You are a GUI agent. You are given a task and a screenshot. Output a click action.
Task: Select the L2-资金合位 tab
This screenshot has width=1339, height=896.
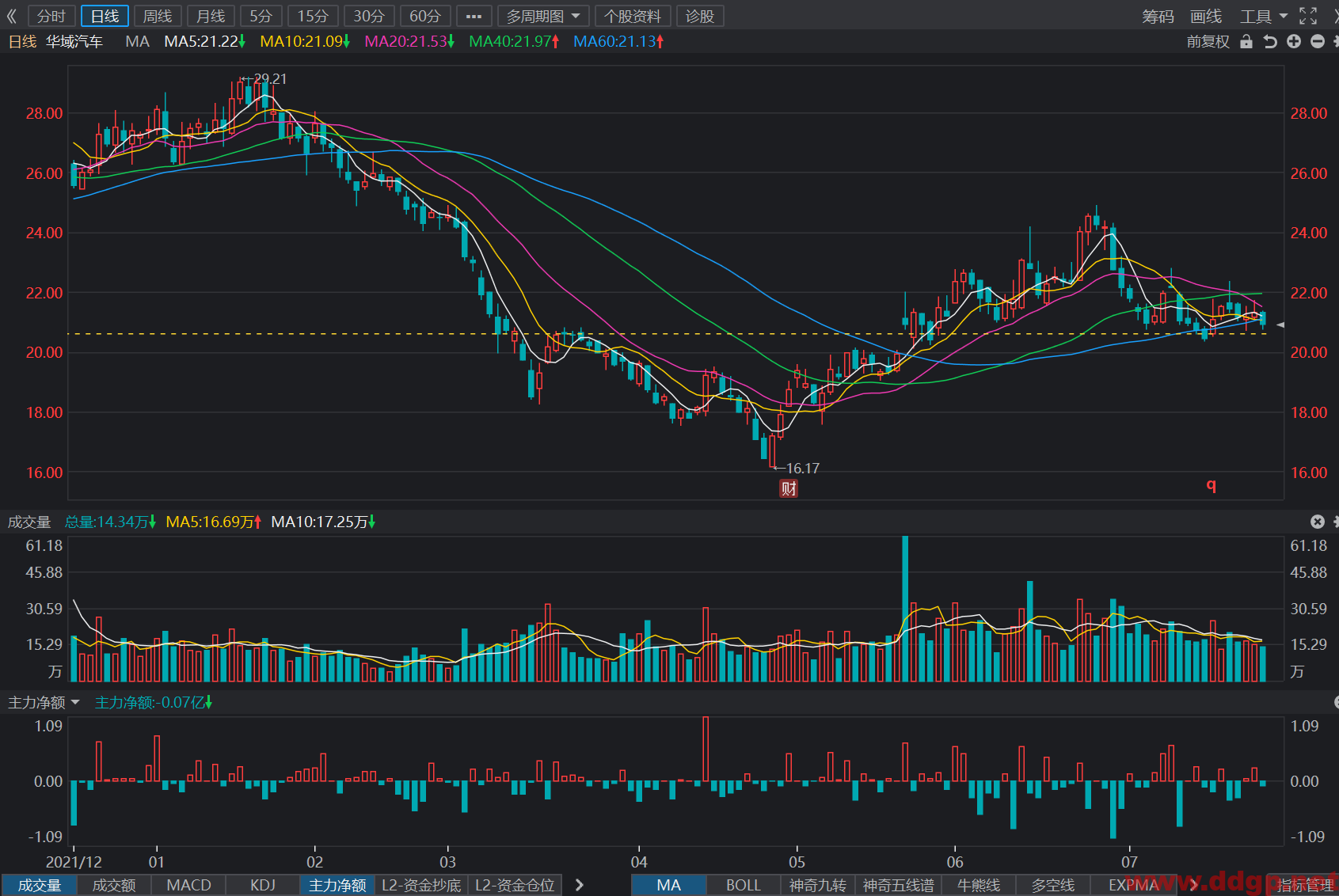click(515, 885)
